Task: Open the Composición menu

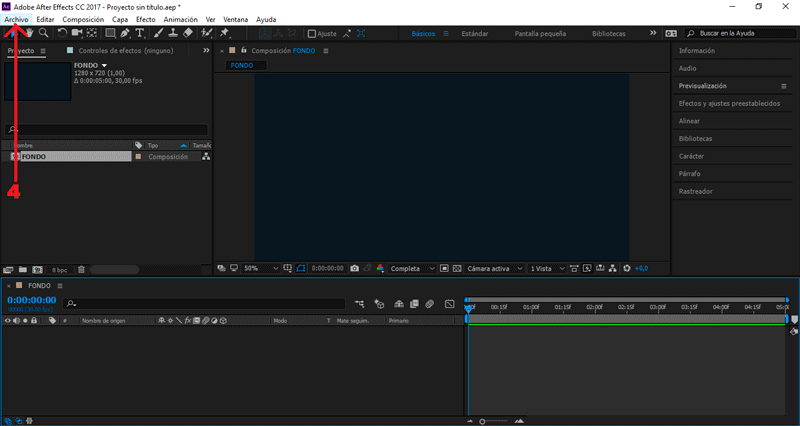Action: 83,19
